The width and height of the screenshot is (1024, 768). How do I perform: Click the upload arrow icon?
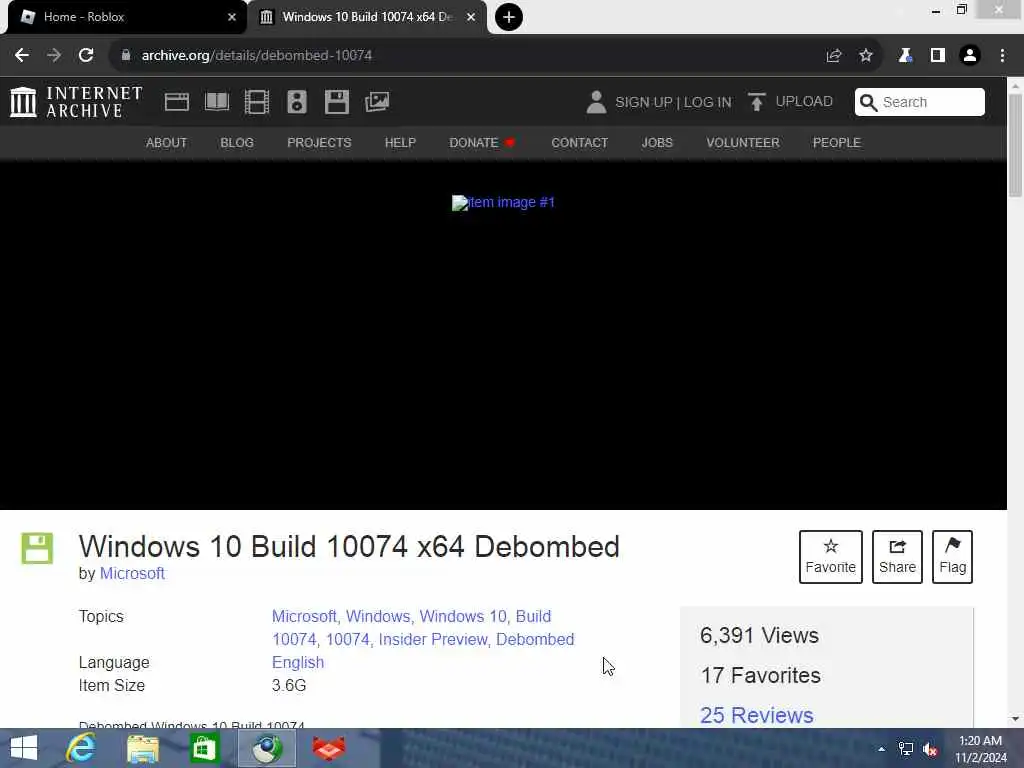pos(756,102)
